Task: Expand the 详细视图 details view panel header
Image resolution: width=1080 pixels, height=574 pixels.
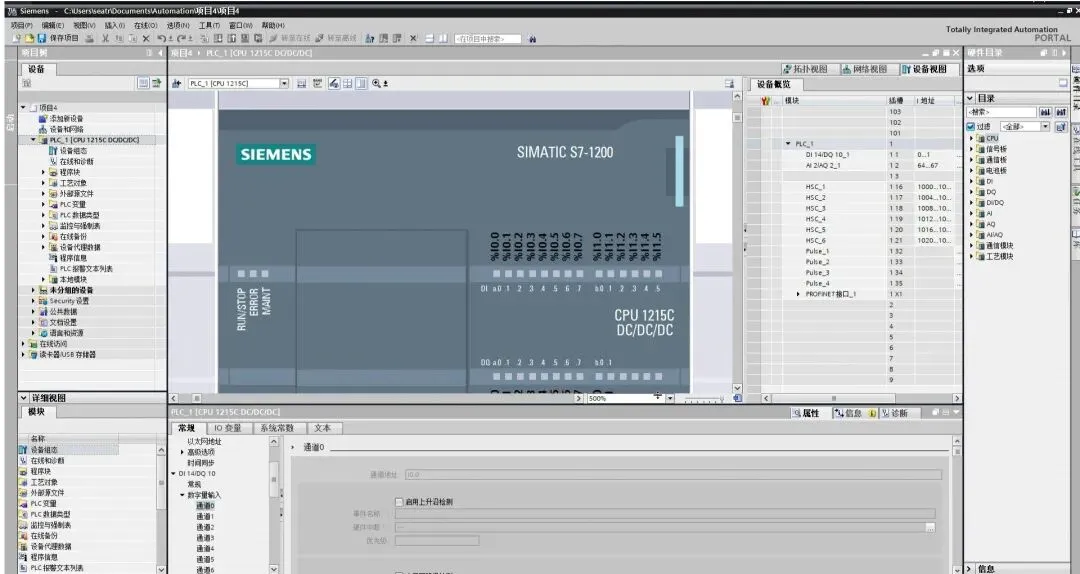Action: [x=23, y=398]
